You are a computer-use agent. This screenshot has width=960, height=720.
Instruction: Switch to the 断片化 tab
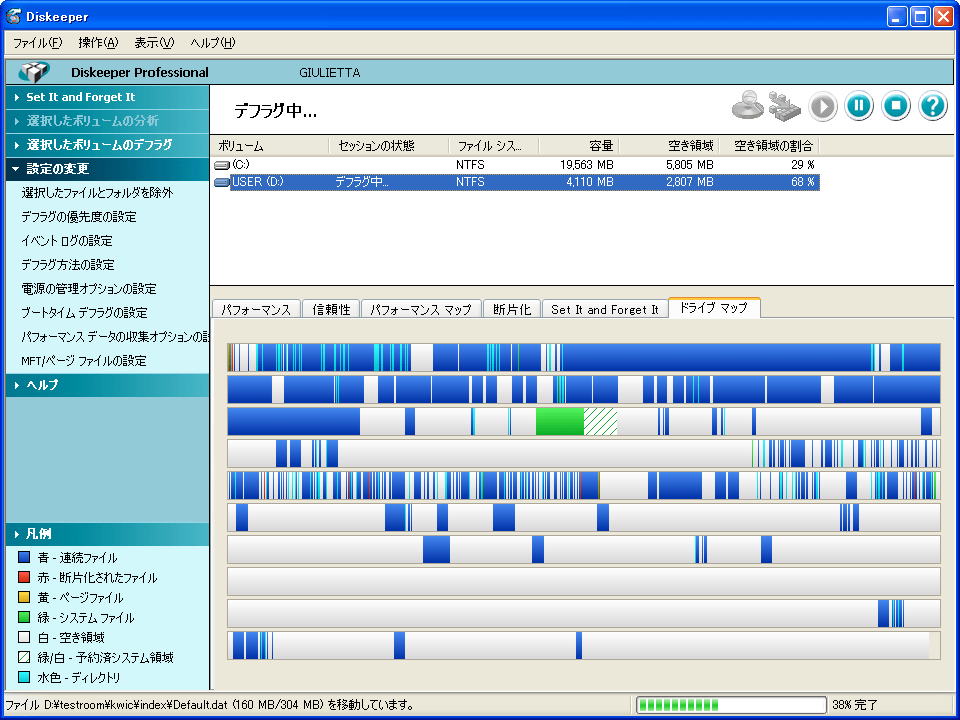point(512,309)
